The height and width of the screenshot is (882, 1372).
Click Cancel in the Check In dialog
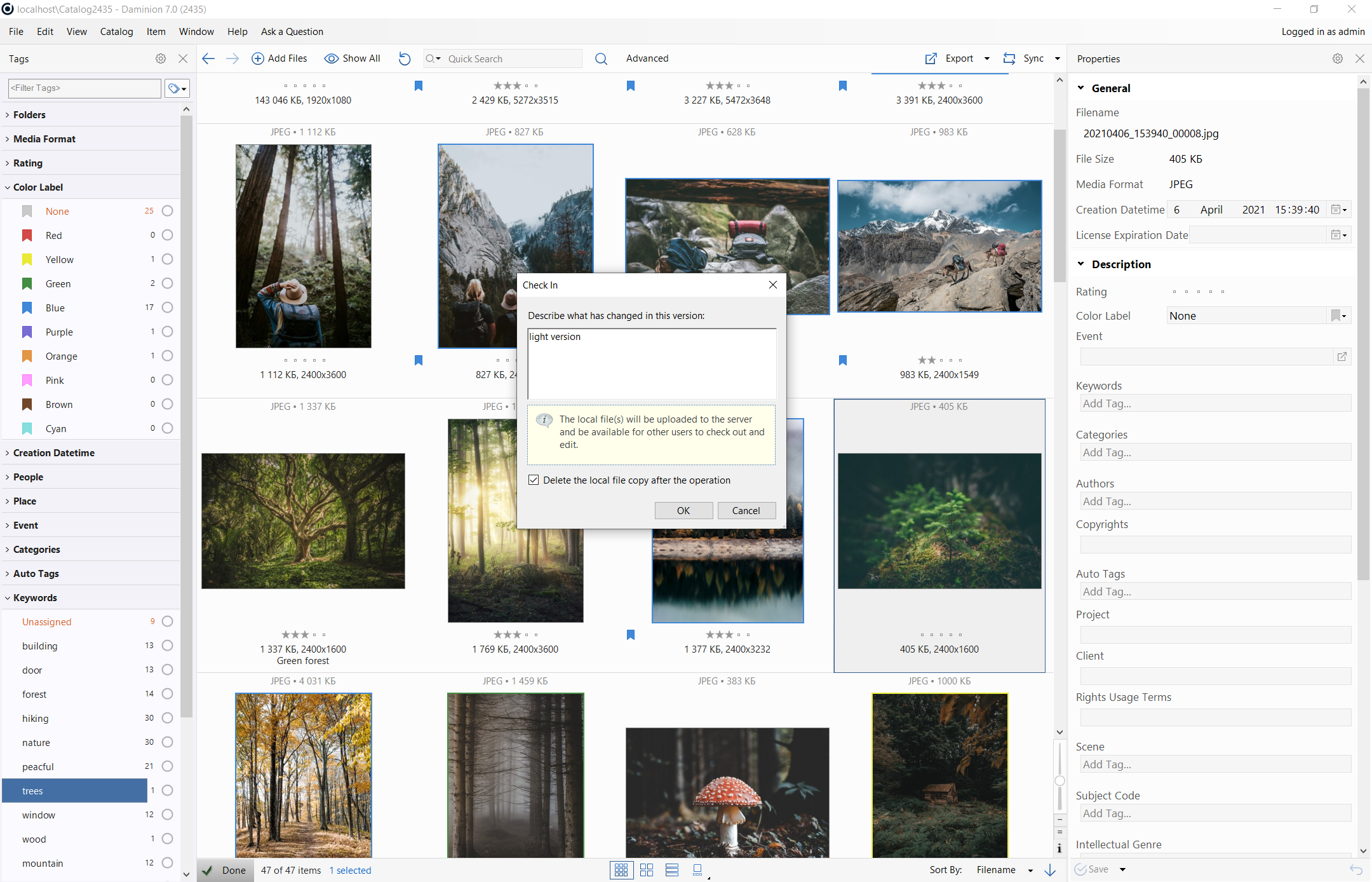coord(746,510)
